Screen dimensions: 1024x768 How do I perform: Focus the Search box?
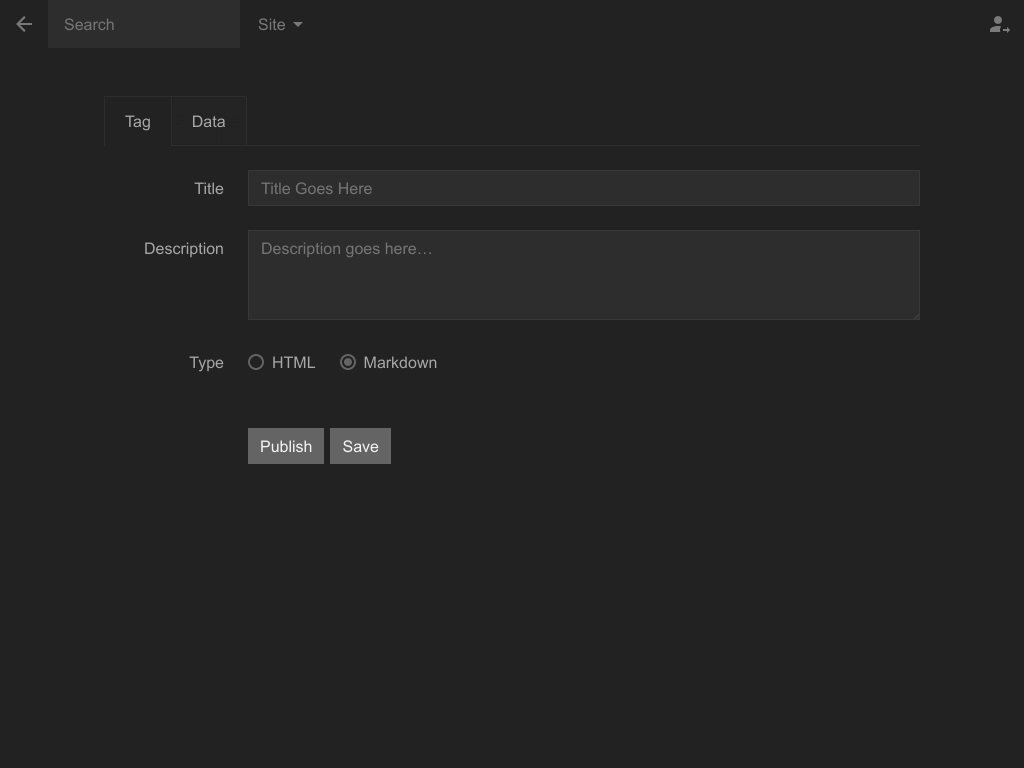coord(143,24)
